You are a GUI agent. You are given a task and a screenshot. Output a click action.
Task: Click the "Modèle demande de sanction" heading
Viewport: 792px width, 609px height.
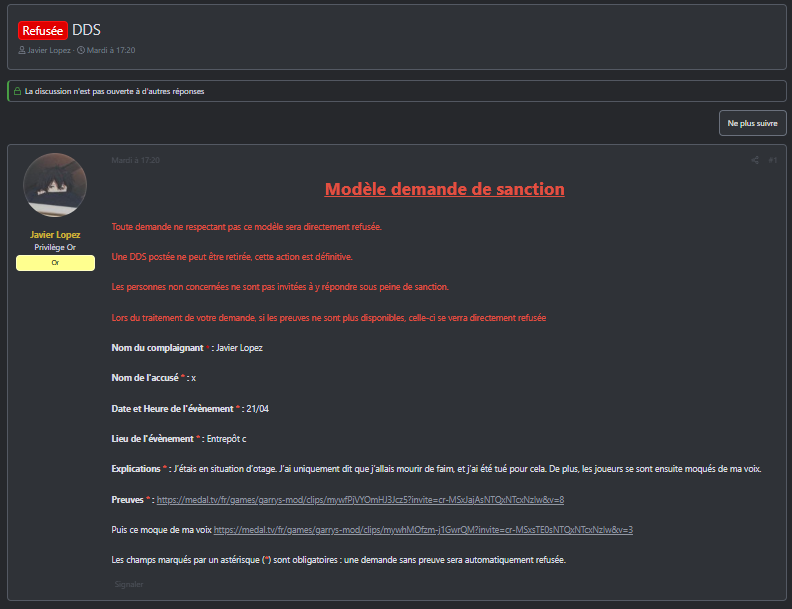tap(444, 189)
